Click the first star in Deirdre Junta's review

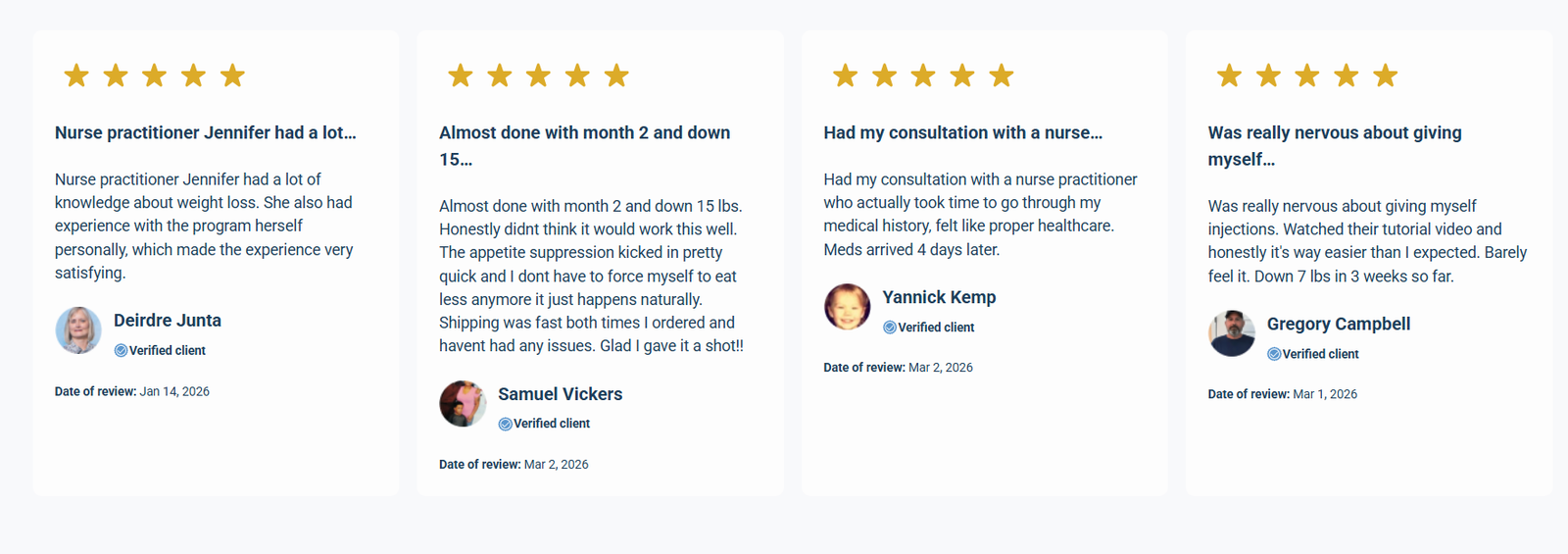[76, 76]
